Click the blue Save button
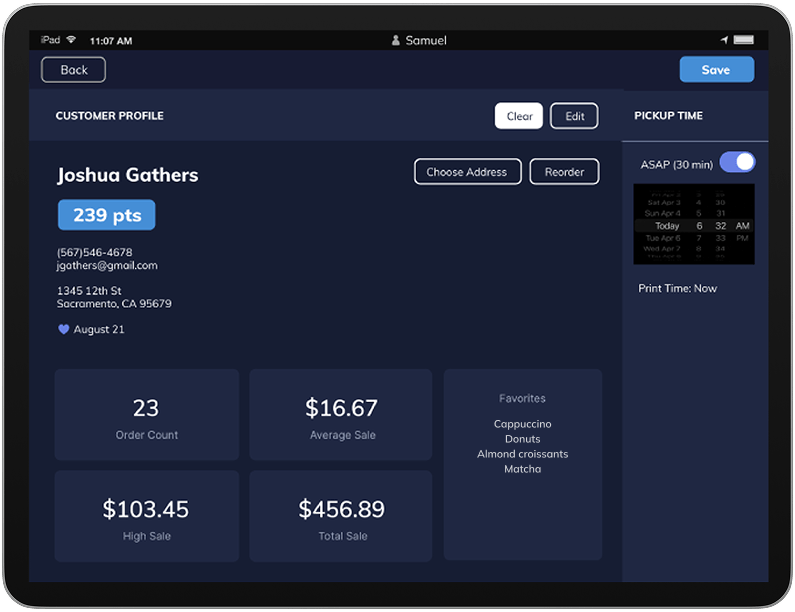 click(x=716, y=69)
